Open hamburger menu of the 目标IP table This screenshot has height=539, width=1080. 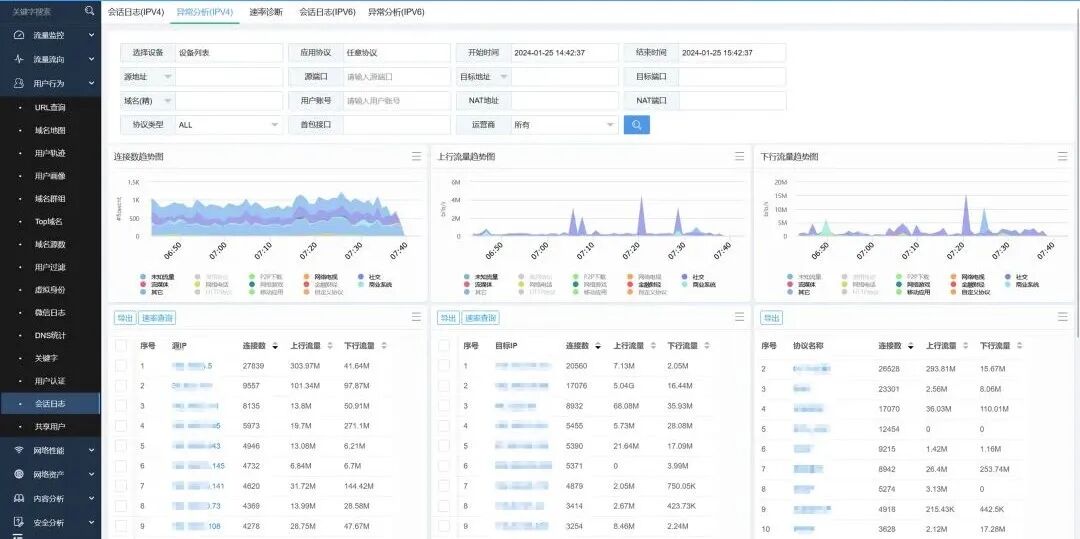(739, 317)
